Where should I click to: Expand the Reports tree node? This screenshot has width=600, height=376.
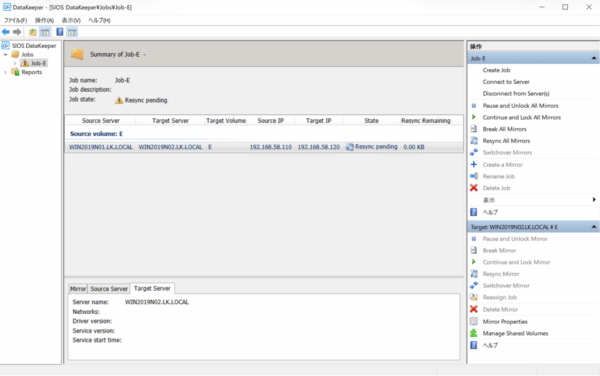click(x=6, y=72)
